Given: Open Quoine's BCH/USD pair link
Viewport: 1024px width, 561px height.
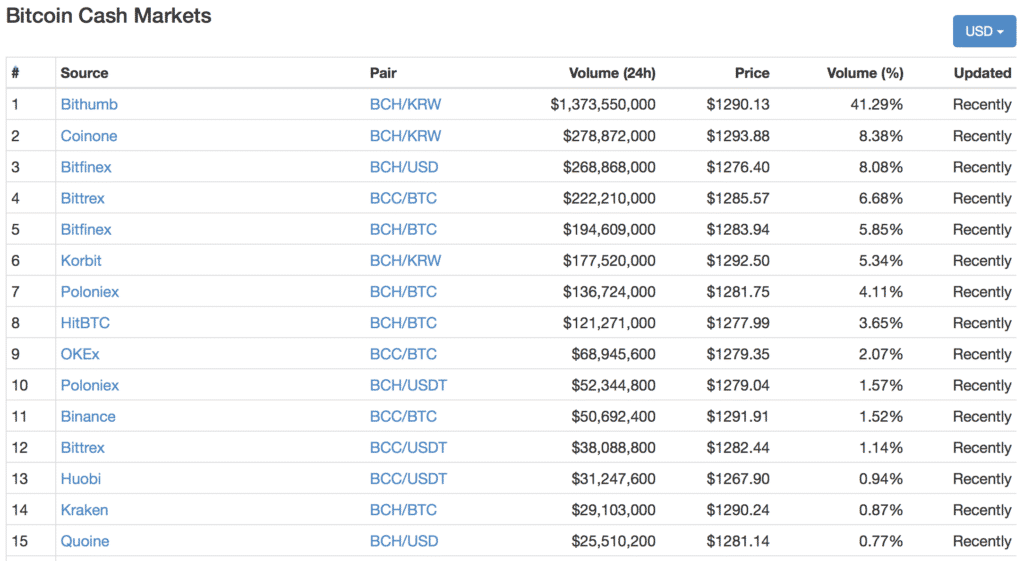Looking at the screenshot, I should pos(404,541).
